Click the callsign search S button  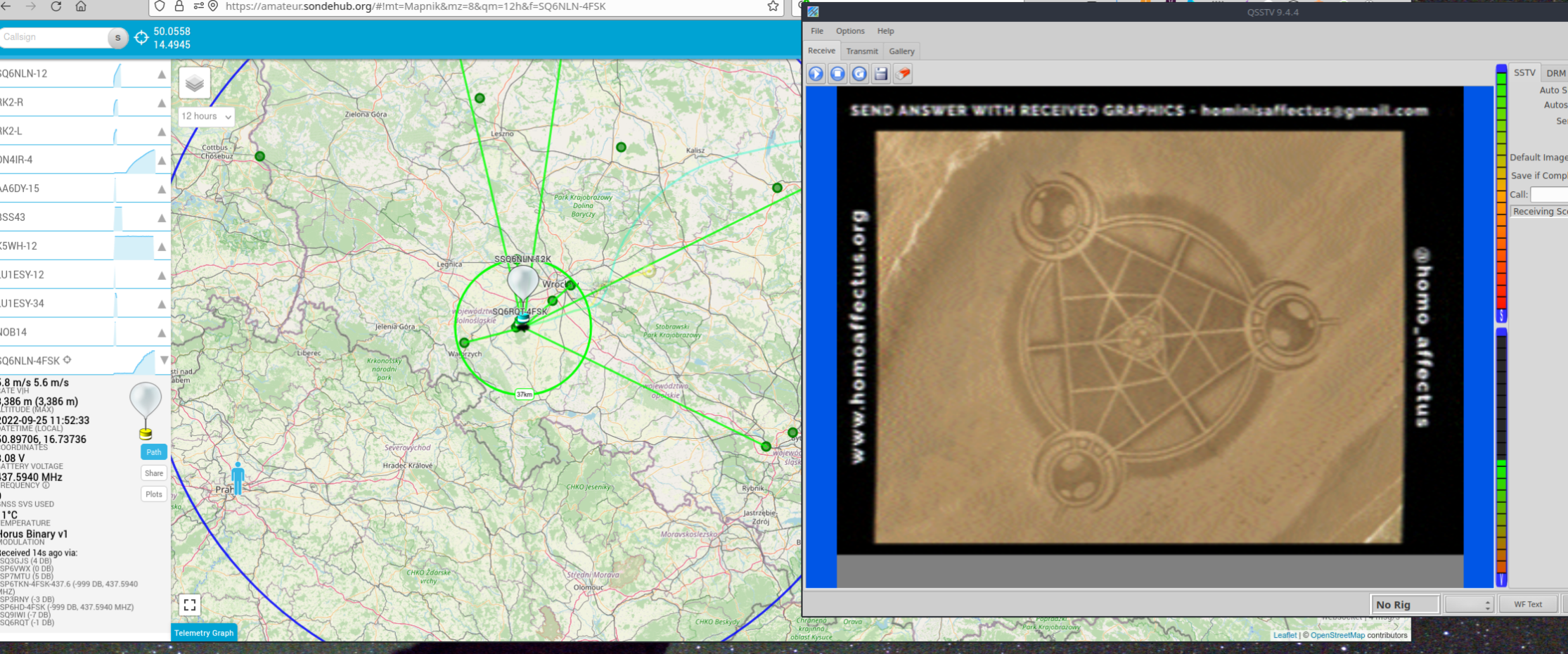tap(117, 38)
